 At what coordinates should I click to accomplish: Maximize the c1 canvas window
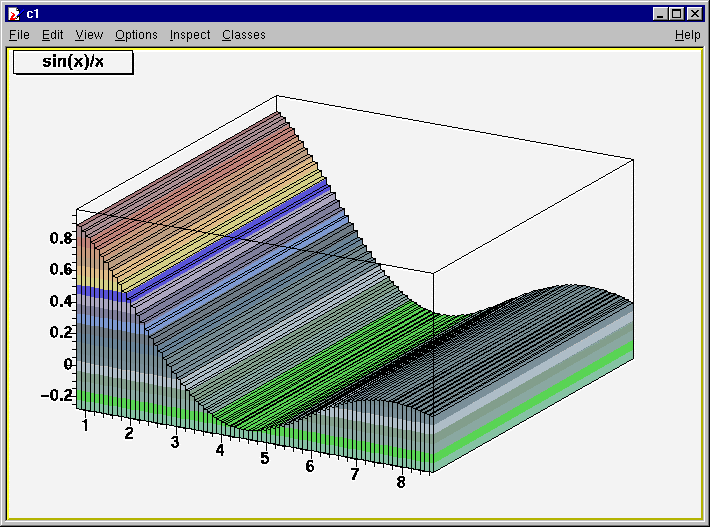point(677,14)
